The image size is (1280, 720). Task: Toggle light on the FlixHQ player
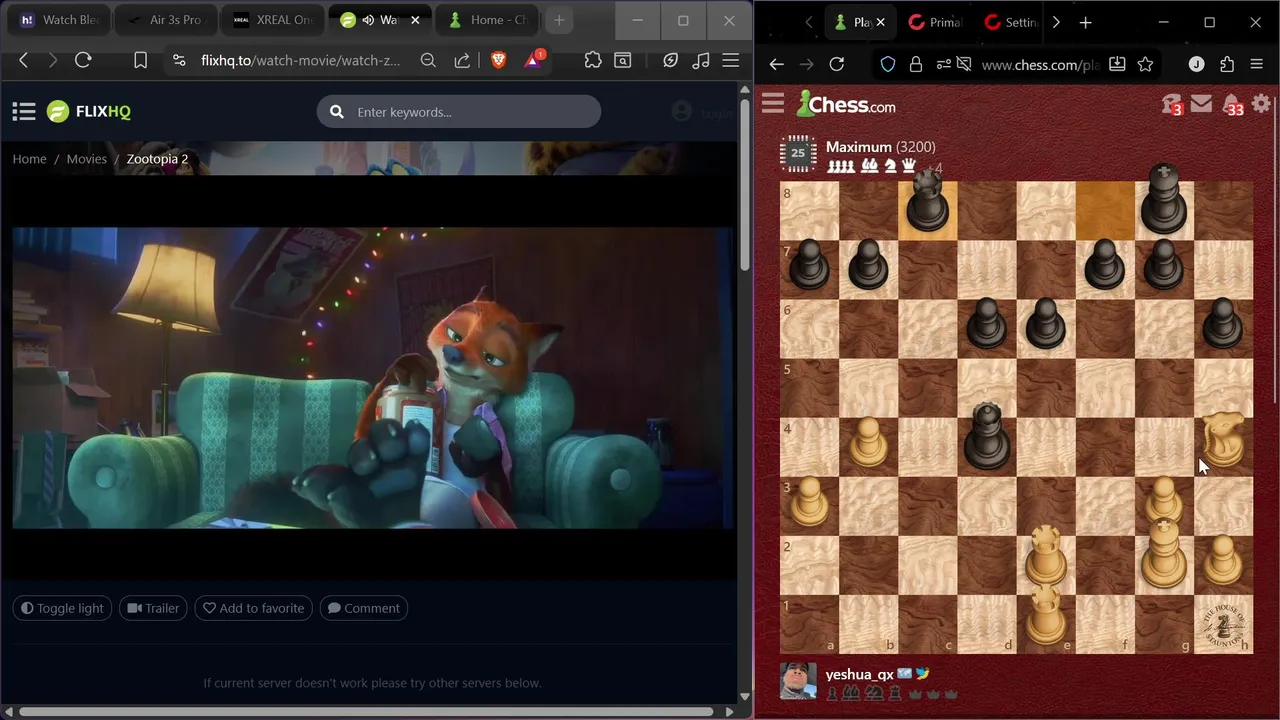(62, 608)
